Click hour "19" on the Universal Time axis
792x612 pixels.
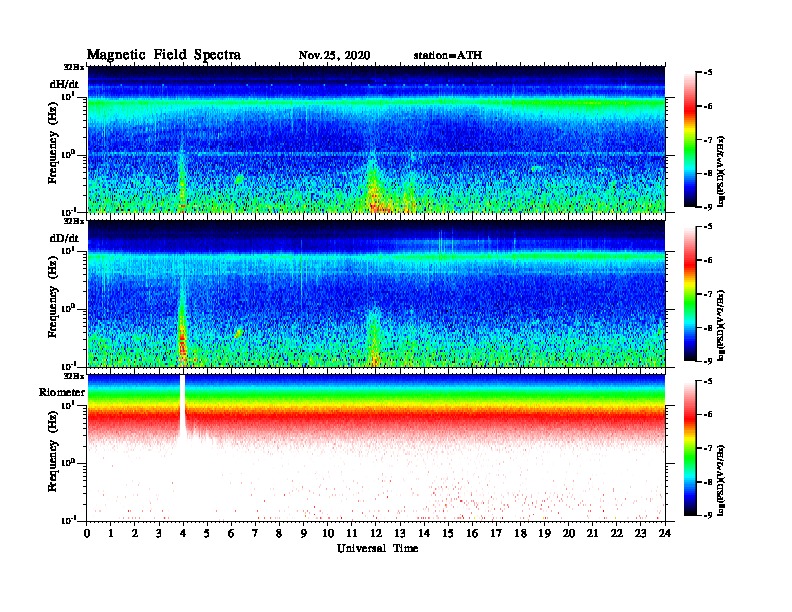544,534
